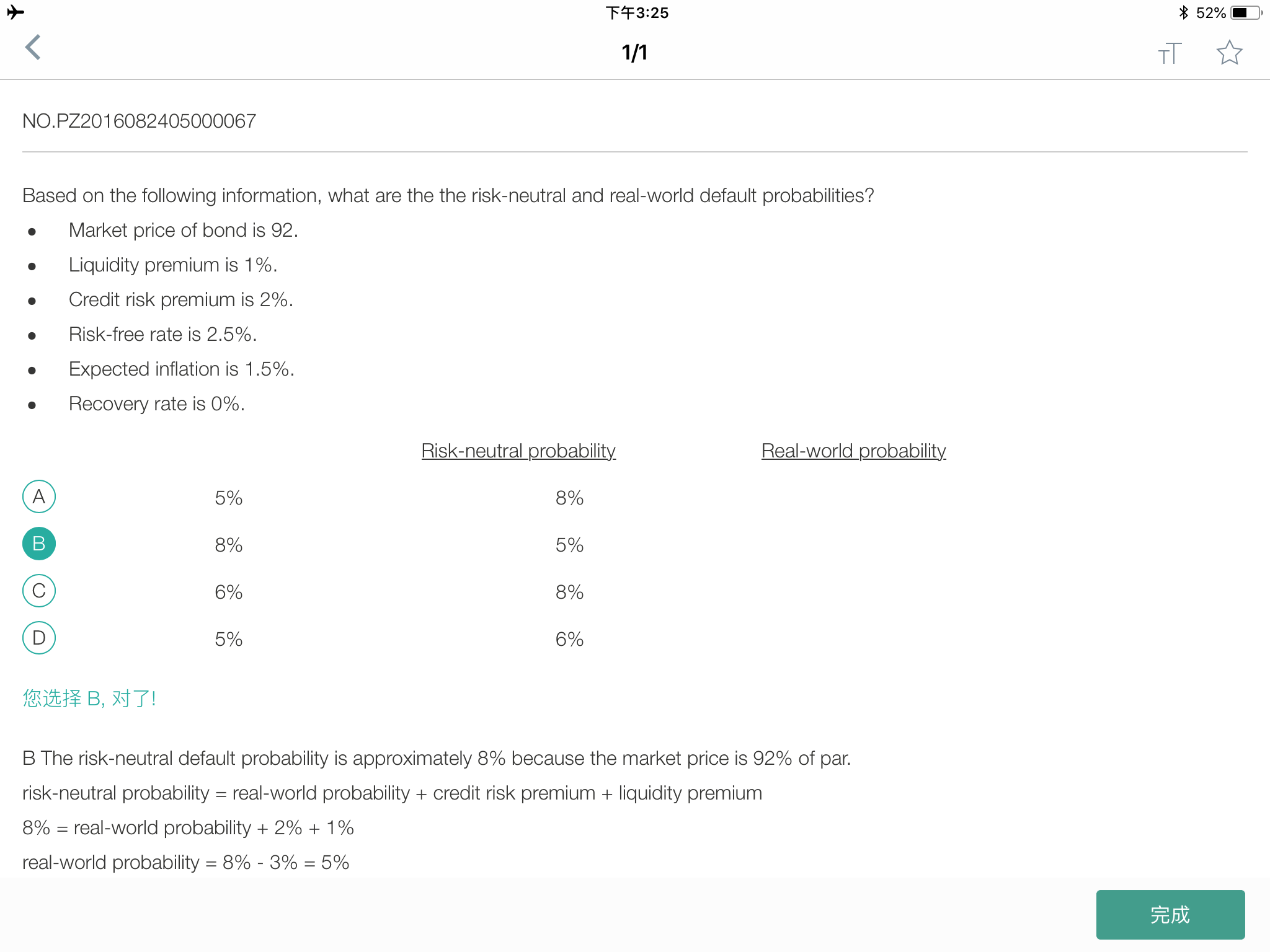Viewport: 1270px width, 952px height.
Task: Tap the Real-world probability column header
Action: pyautogui.click(x=853, y=451)
